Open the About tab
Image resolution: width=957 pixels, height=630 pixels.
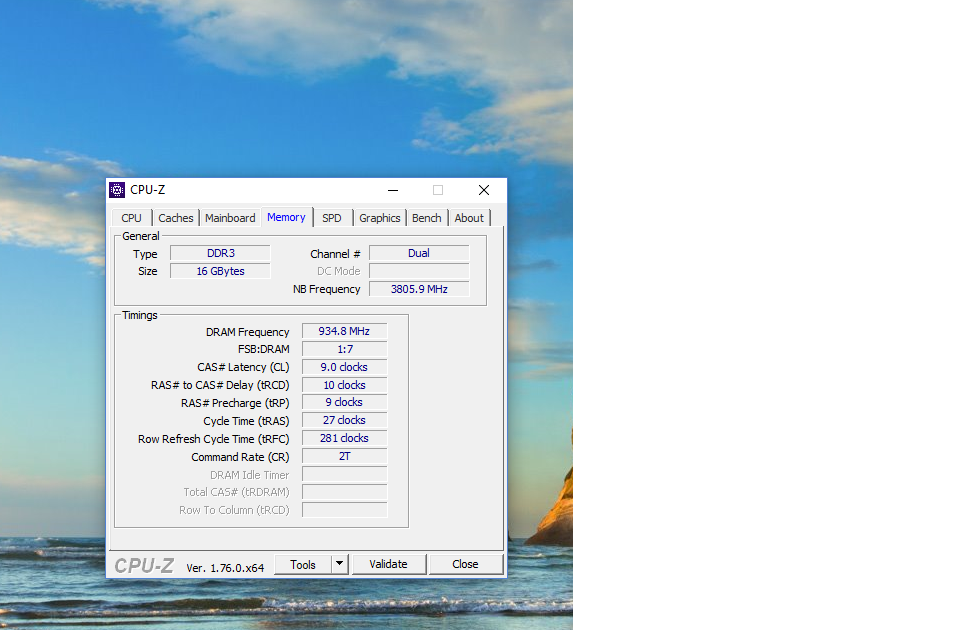(x=469, y=218)
